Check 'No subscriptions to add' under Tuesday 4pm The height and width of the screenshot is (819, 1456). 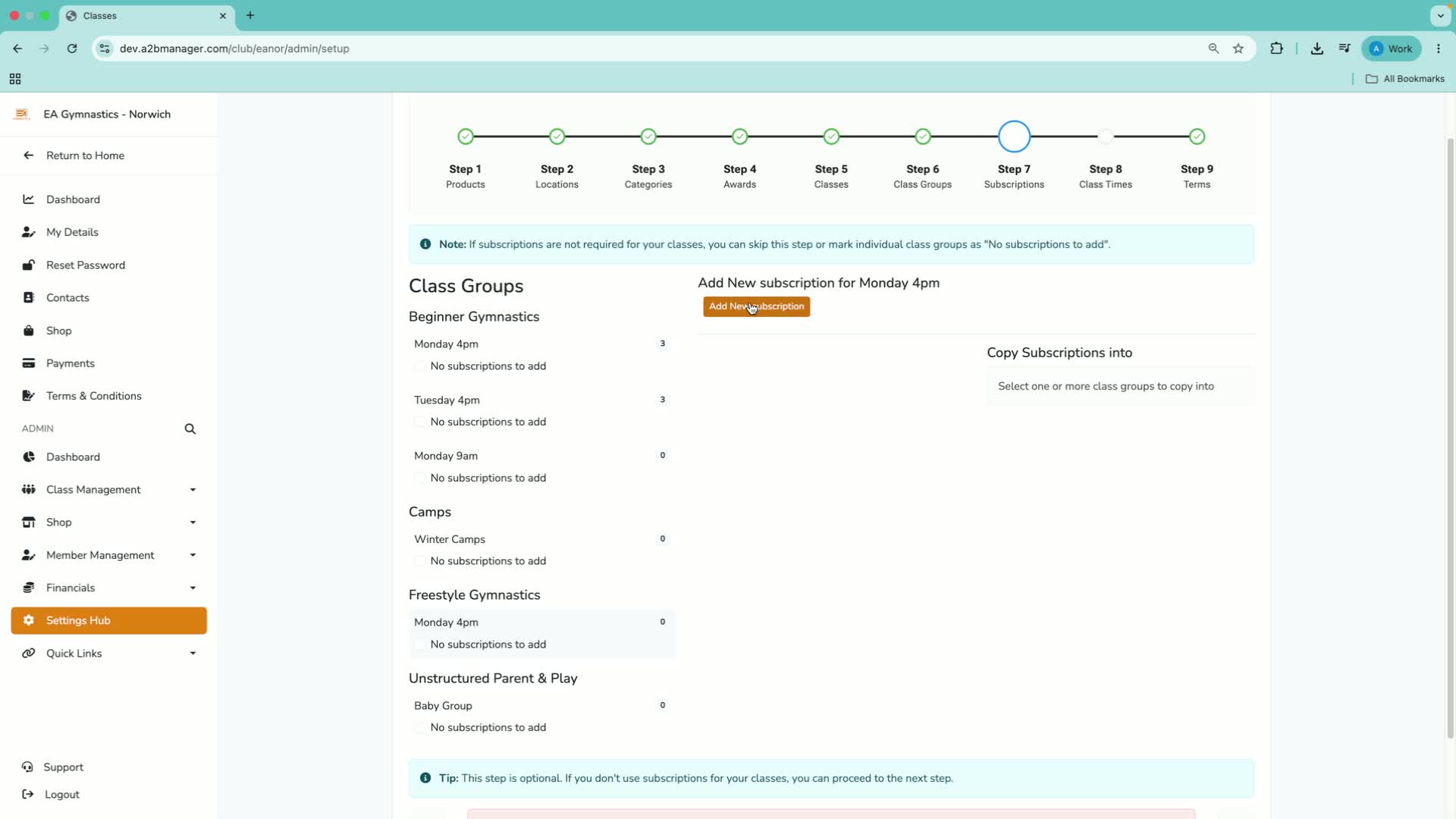coord(420,422)
